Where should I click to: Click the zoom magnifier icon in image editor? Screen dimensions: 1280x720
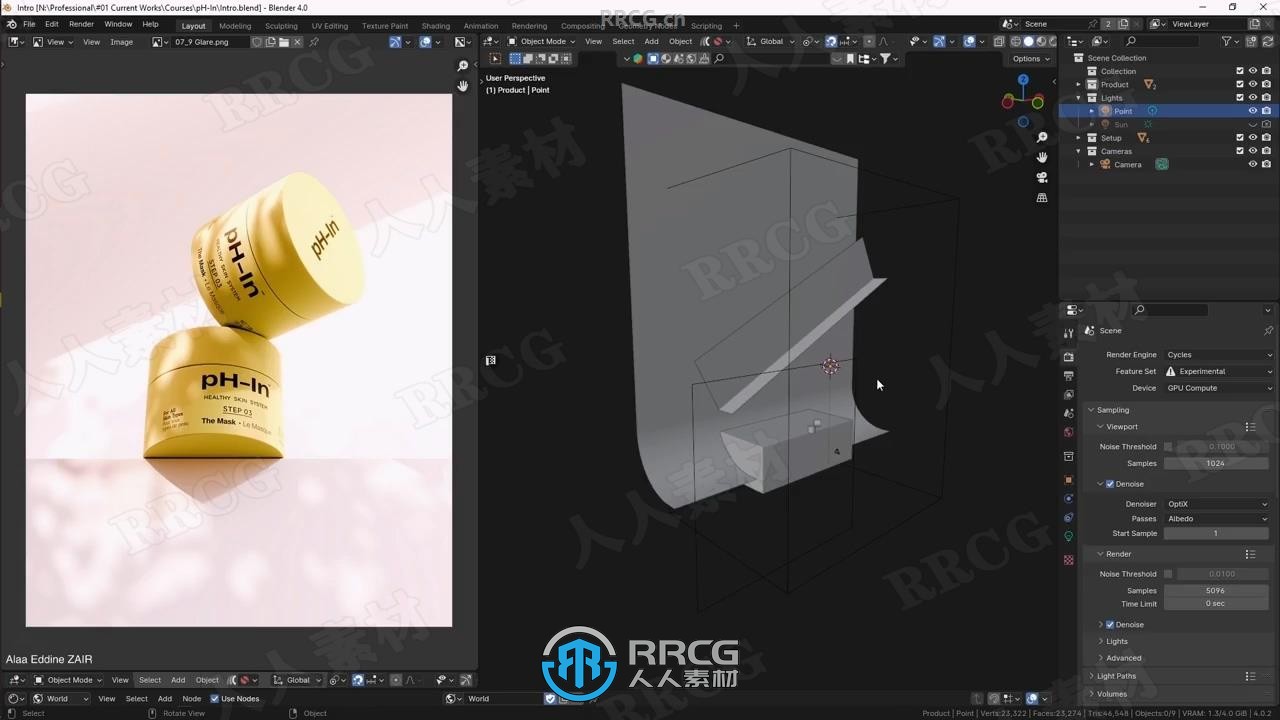pos(462,66)
